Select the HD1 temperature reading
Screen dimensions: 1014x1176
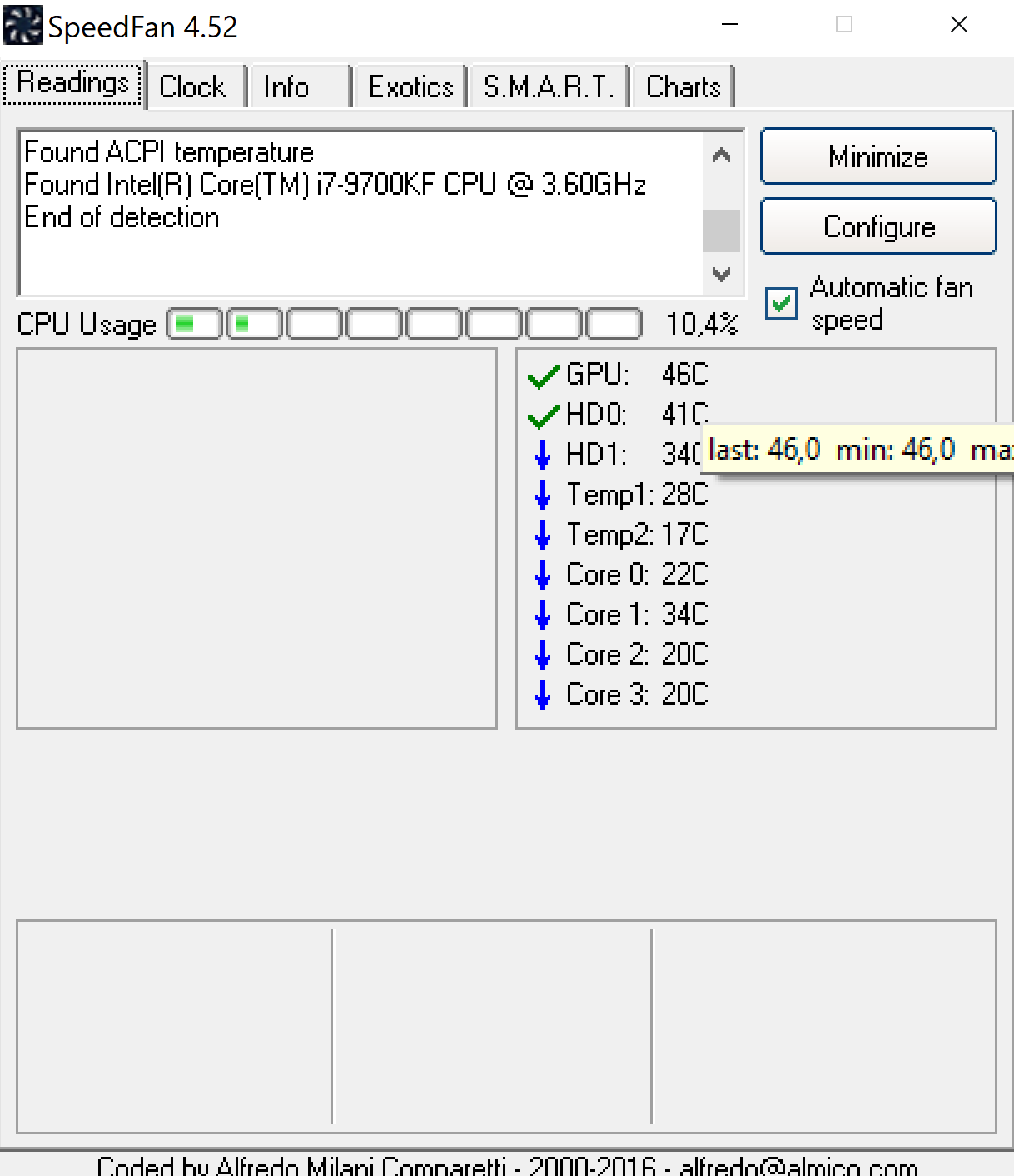(x=681, y=455)
